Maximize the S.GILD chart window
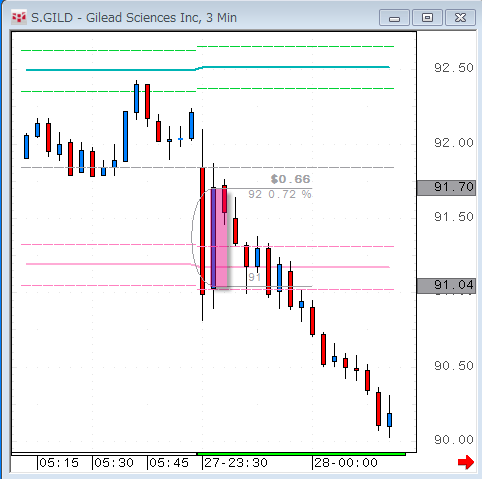Image resolution: width=482 pixels, height=479 pixels. click(x=427, y=18)
